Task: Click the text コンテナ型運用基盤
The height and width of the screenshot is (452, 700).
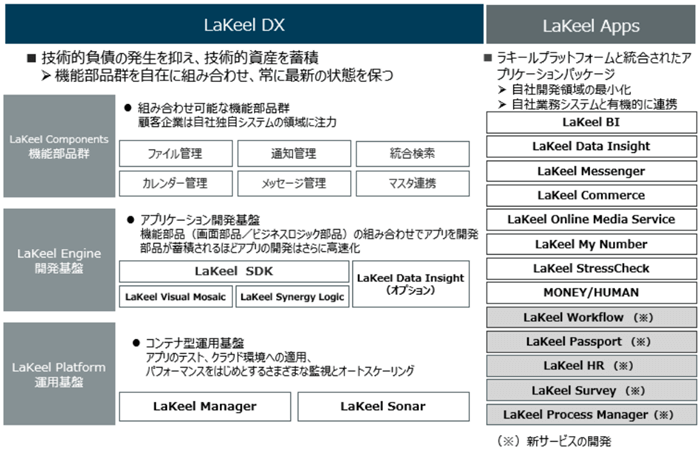Action: 195,343
